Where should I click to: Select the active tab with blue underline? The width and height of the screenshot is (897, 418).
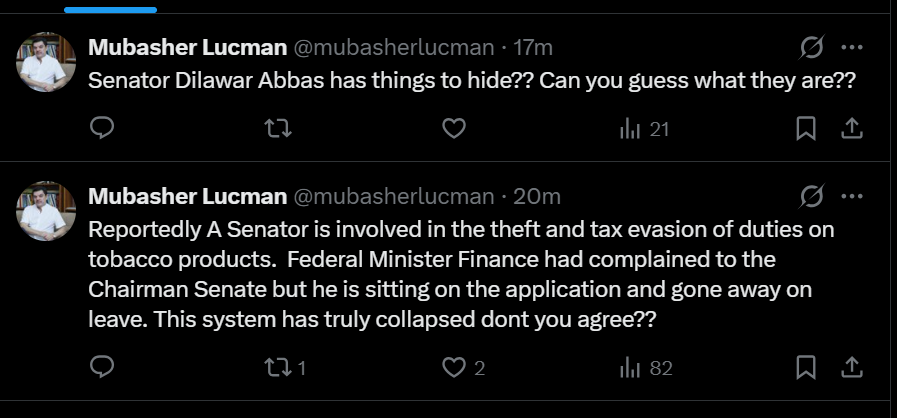coord(110,10)
